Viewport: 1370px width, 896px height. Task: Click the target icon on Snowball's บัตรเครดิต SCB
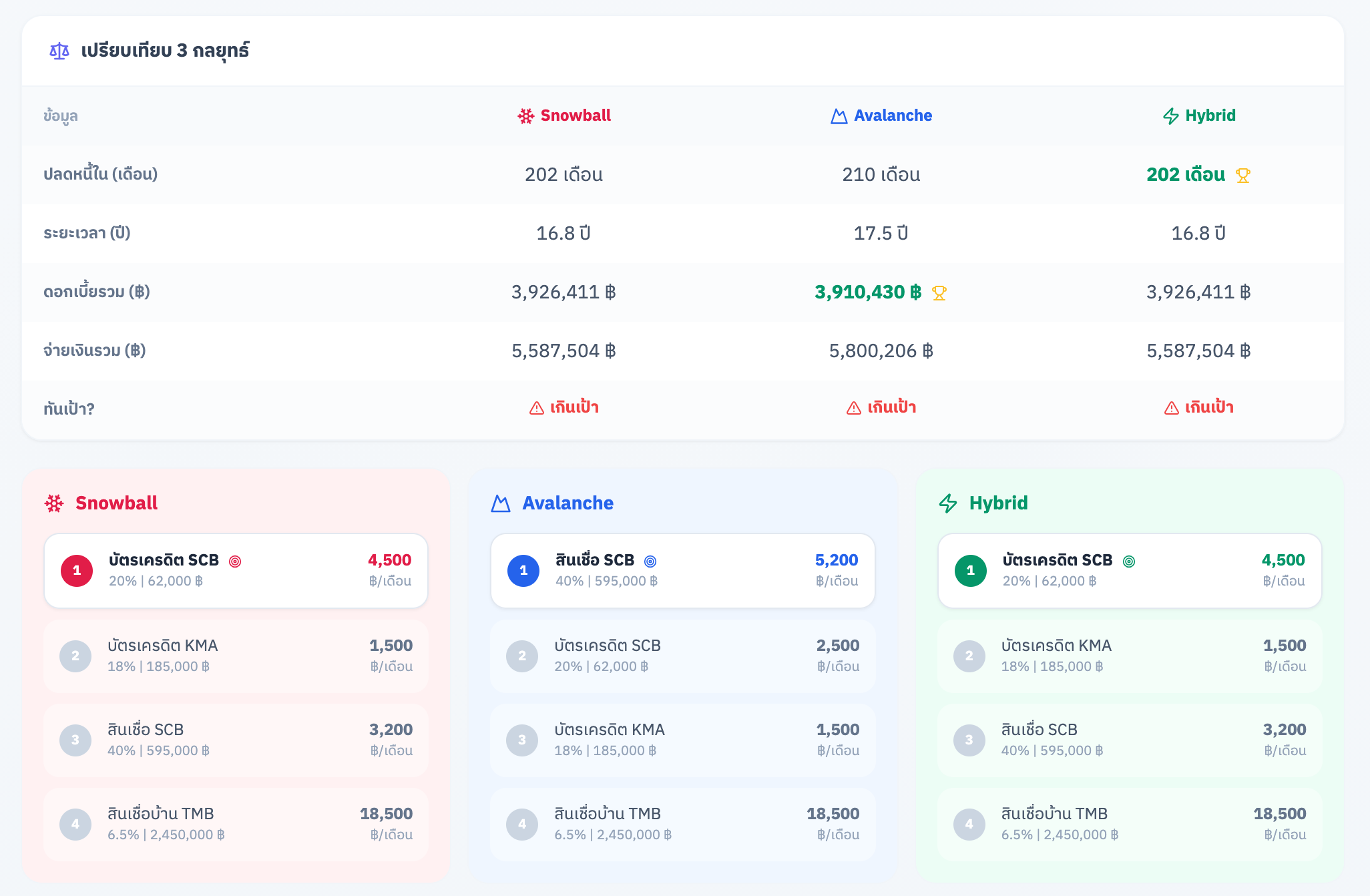pos(235,562)
